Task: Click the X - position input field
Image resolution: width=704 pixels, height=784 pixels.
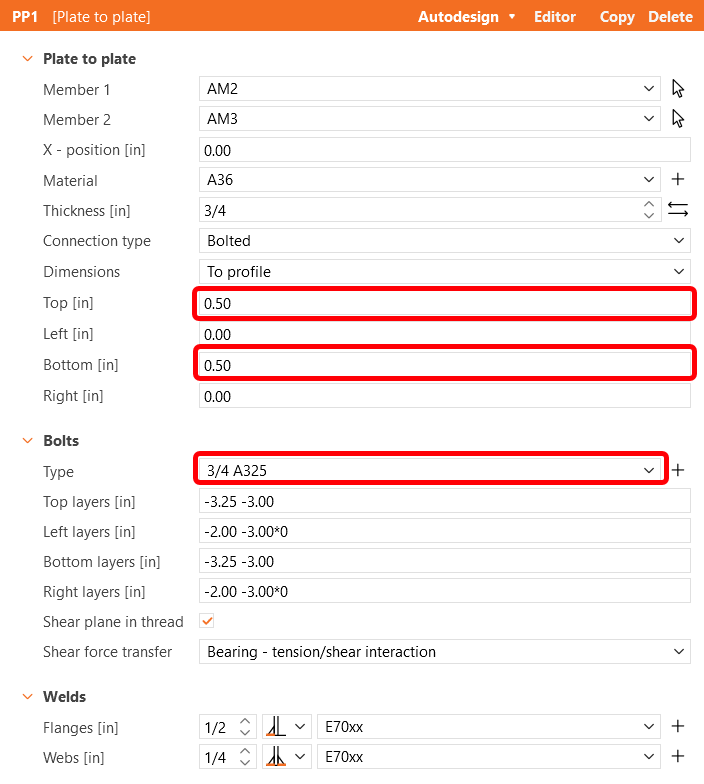Action: pos(444,150)
